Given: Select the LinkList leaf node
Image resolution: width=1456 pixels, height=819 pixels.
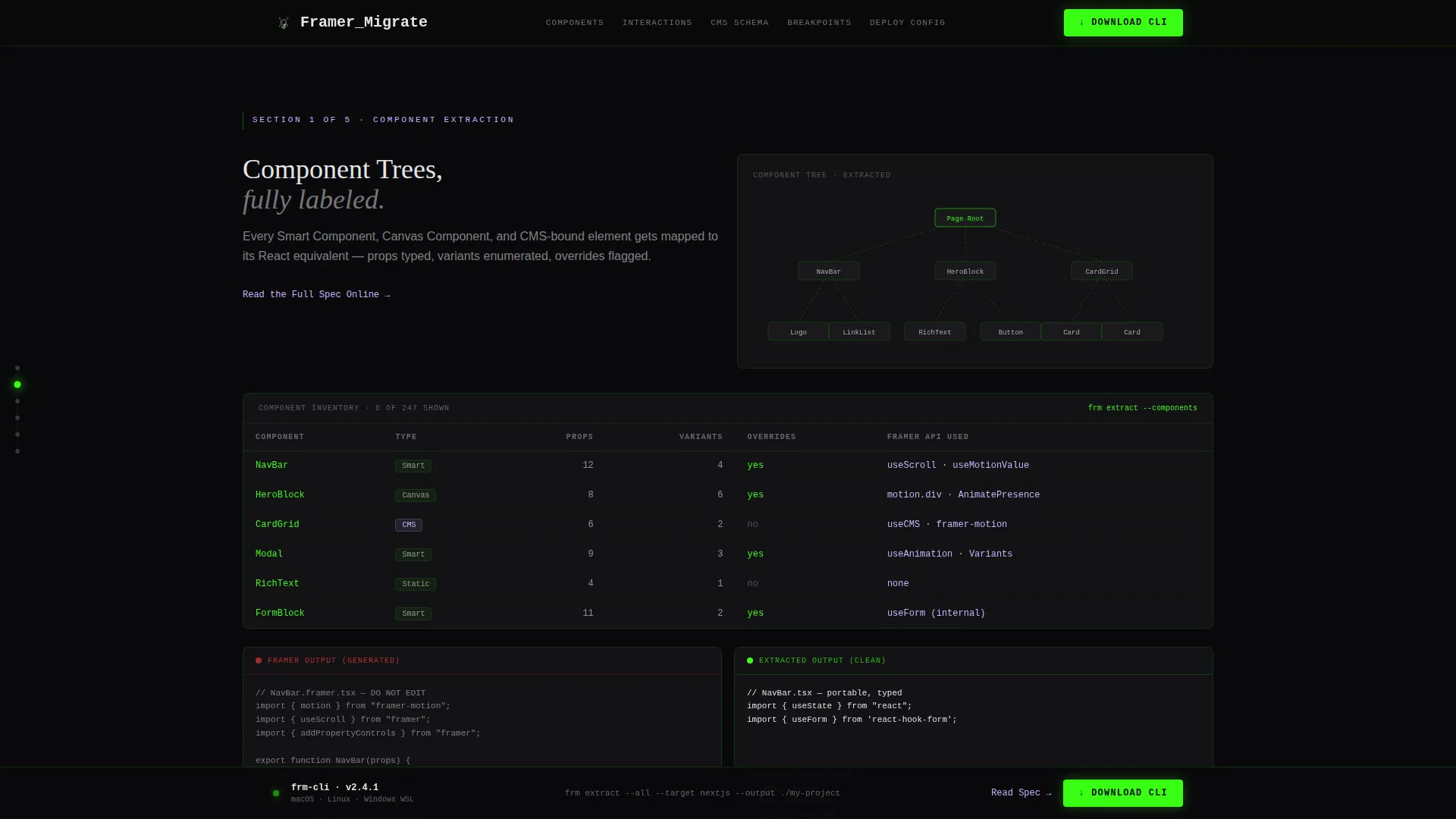Looking at the screenshot, I should point(859,331).
